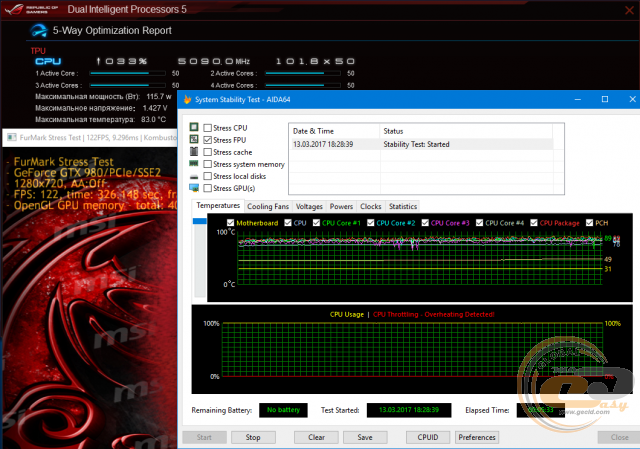Click the Stability Test: Started log row
Viewport: 640px width, 449px height.
(422, 144)
